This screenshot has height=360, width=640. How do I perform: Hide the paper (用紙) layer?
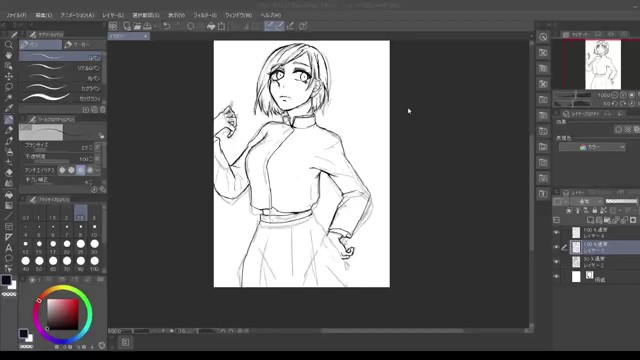(x=556, y=277)
